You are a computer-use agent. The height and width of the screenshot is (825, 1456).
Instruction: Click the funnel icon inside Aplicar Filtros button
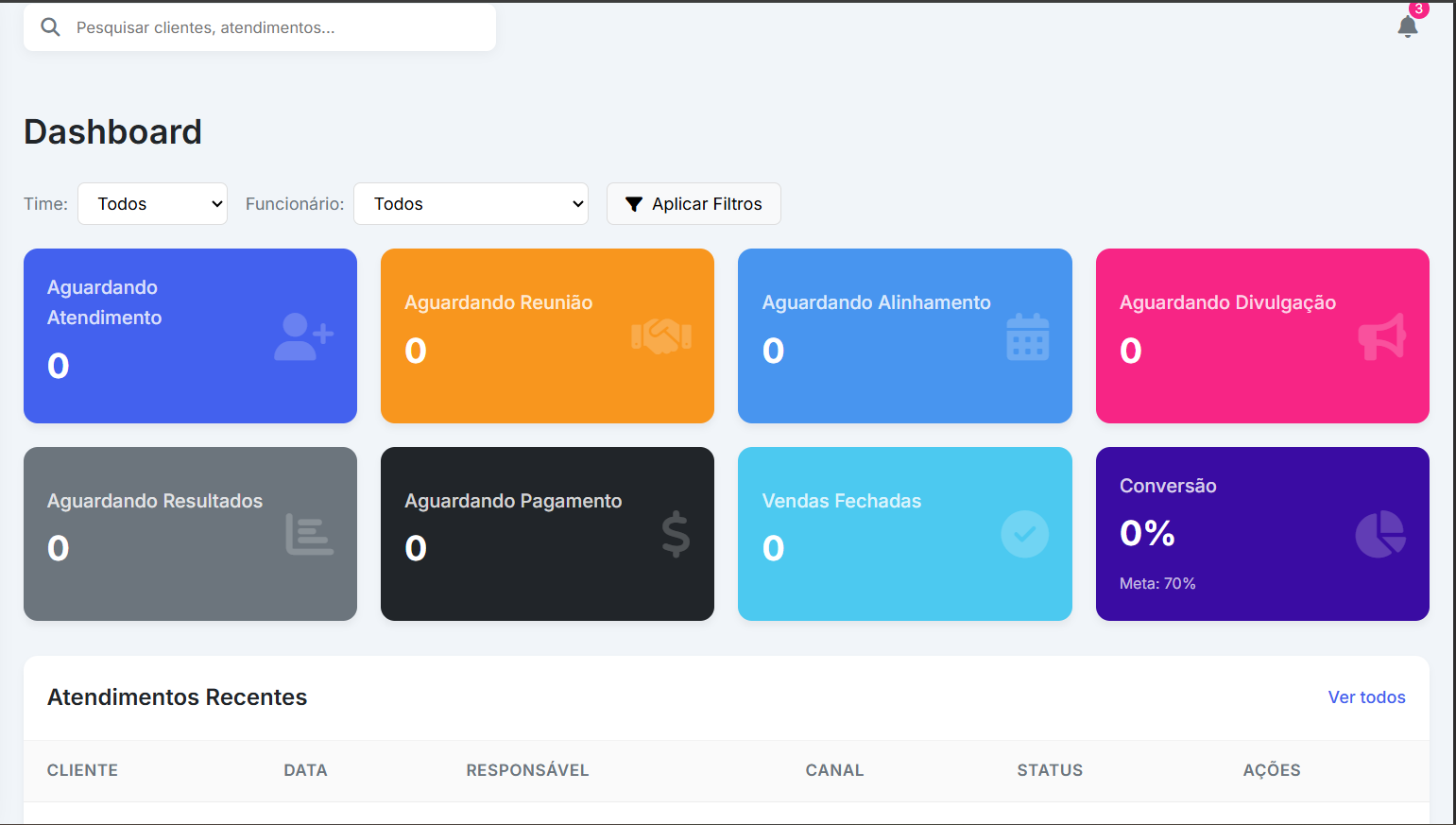coord(634,203)
